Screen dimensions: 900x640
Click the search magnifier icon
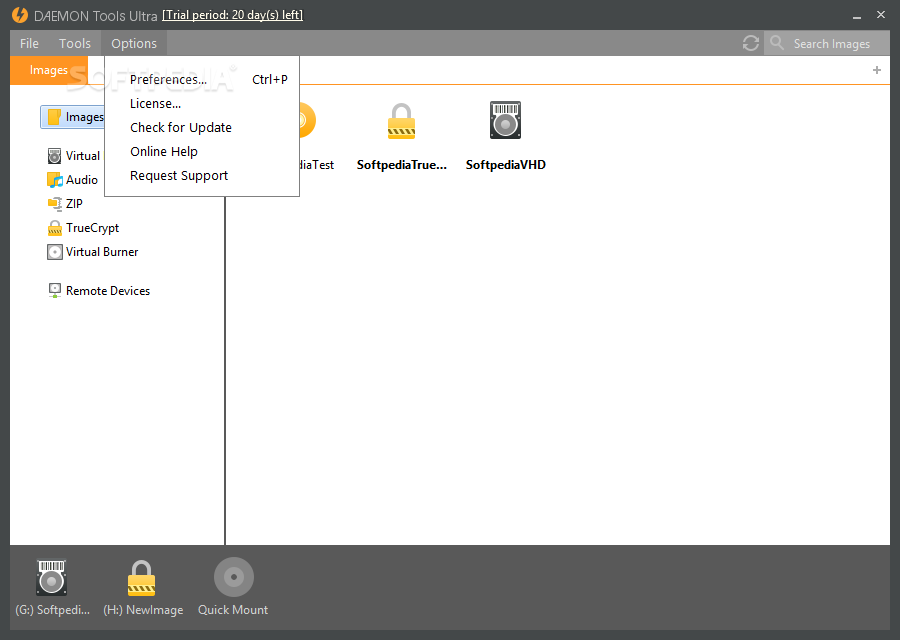pos(777,43)
